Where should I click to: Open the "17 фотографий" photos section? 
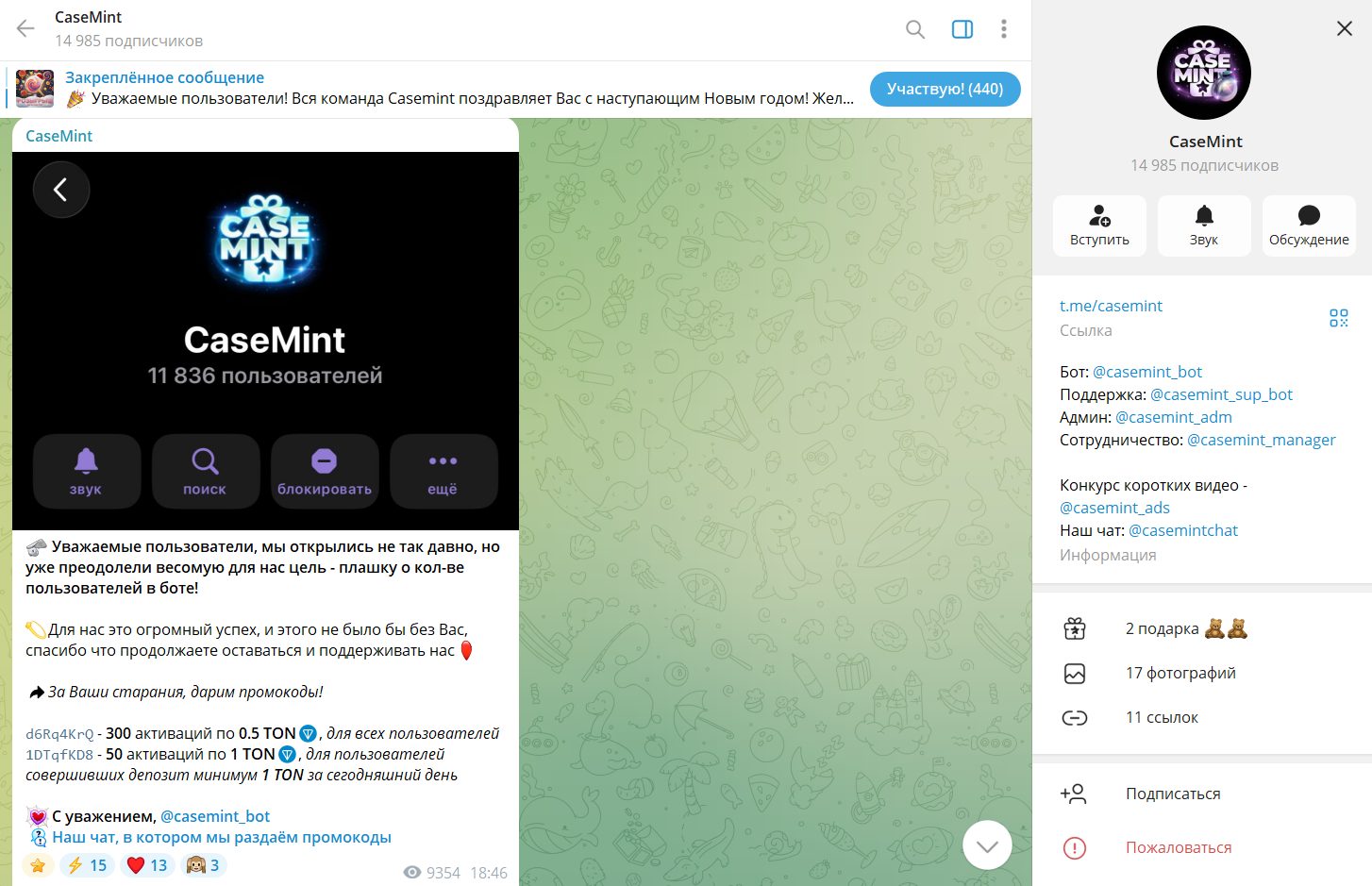pyautogui.click(x=1202, y=673)
